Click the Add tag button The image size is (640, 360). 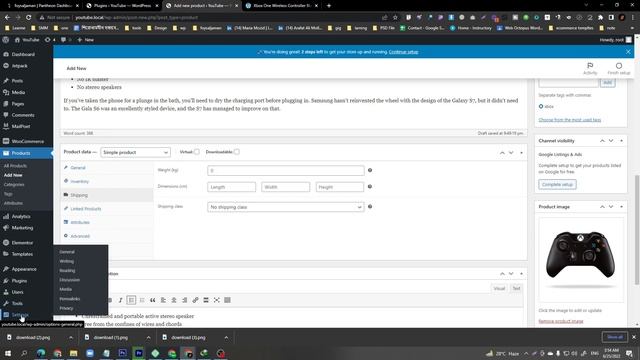pyautogui.click(x=607, y=82)
